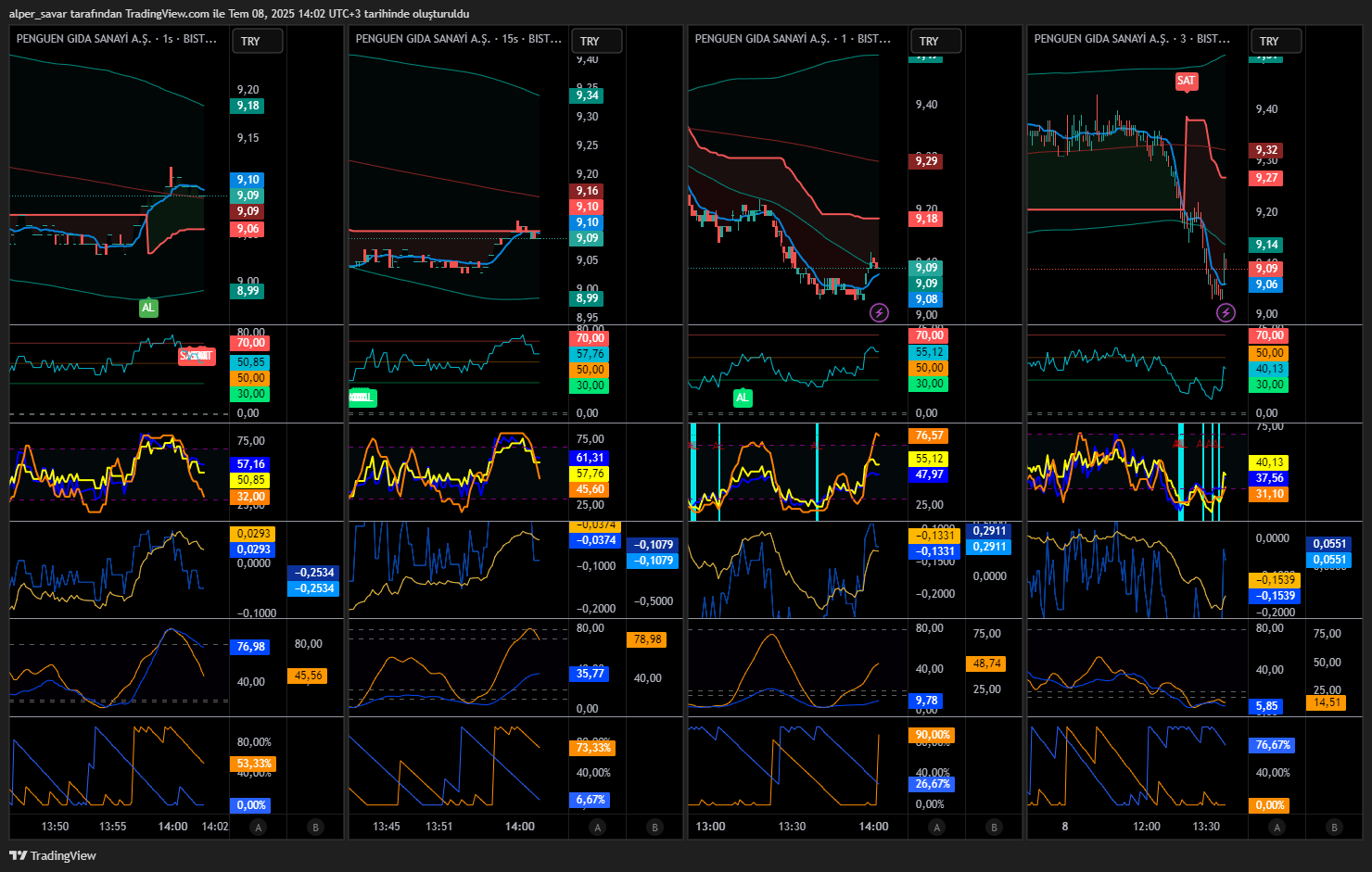Click the blue 26,67% value in the 1-minute chart

(933, 784)
